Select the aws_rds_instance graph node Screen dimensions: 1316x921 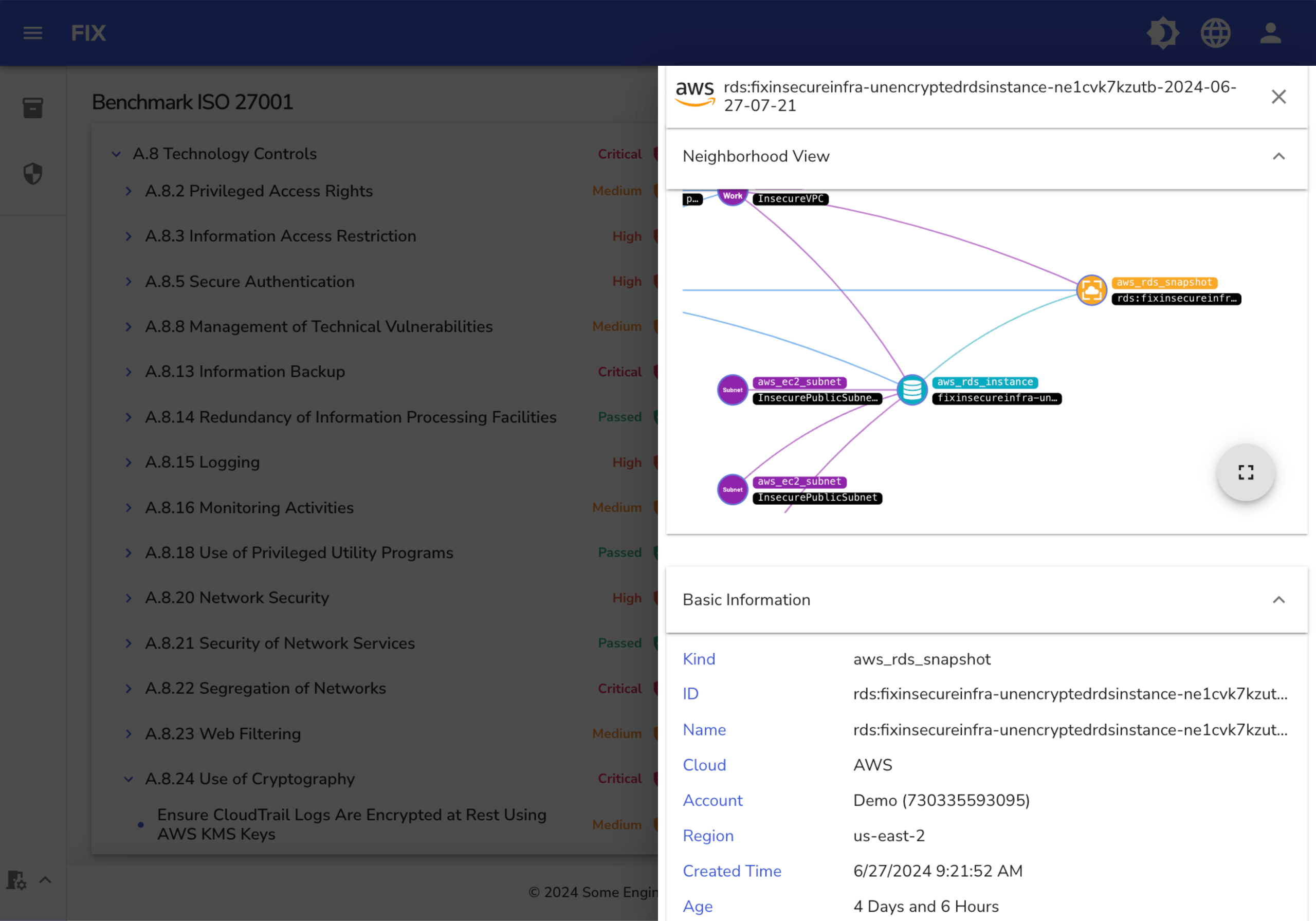911,390
